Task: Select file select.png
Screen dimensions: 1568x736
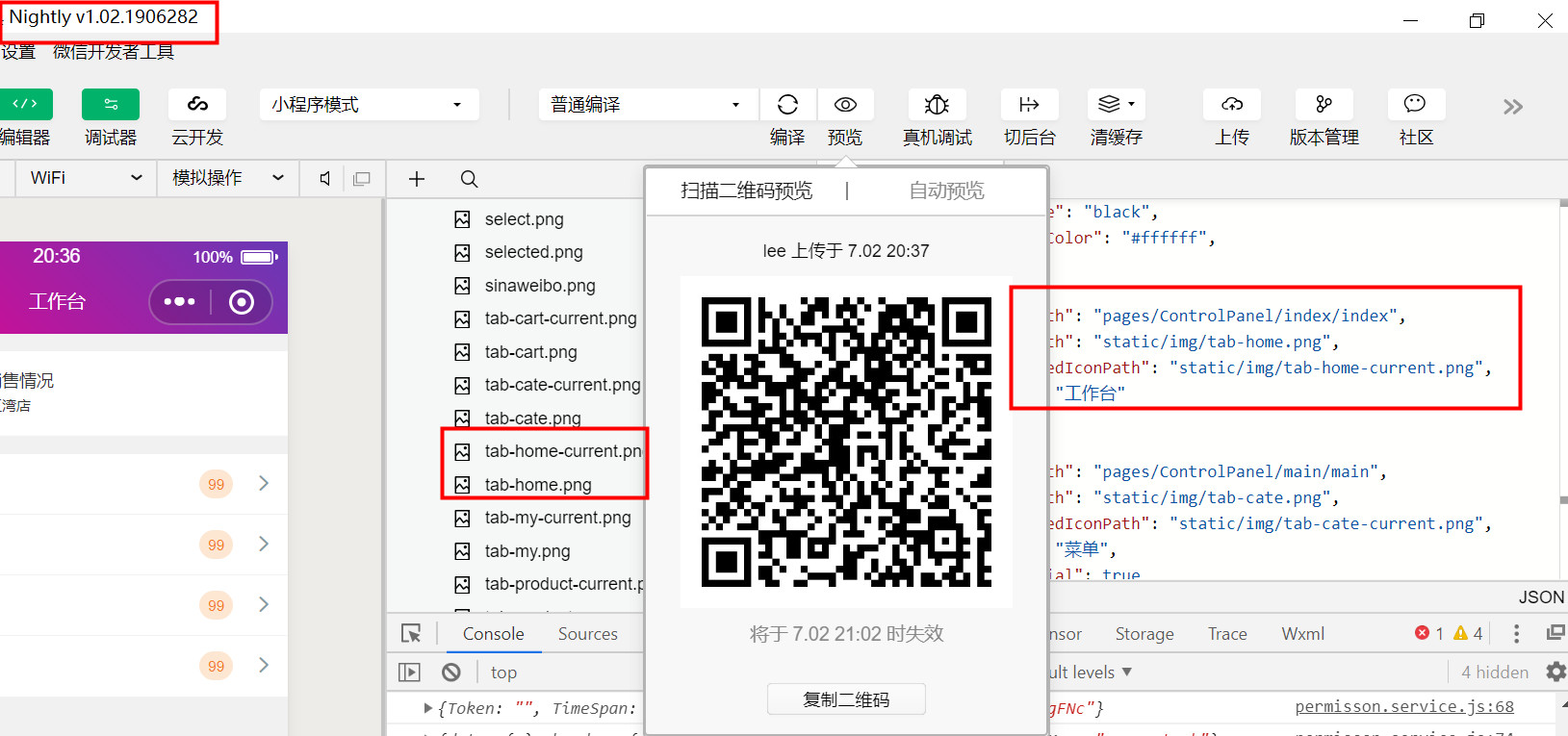Action: pyautogui.click(x=524, y=219)
